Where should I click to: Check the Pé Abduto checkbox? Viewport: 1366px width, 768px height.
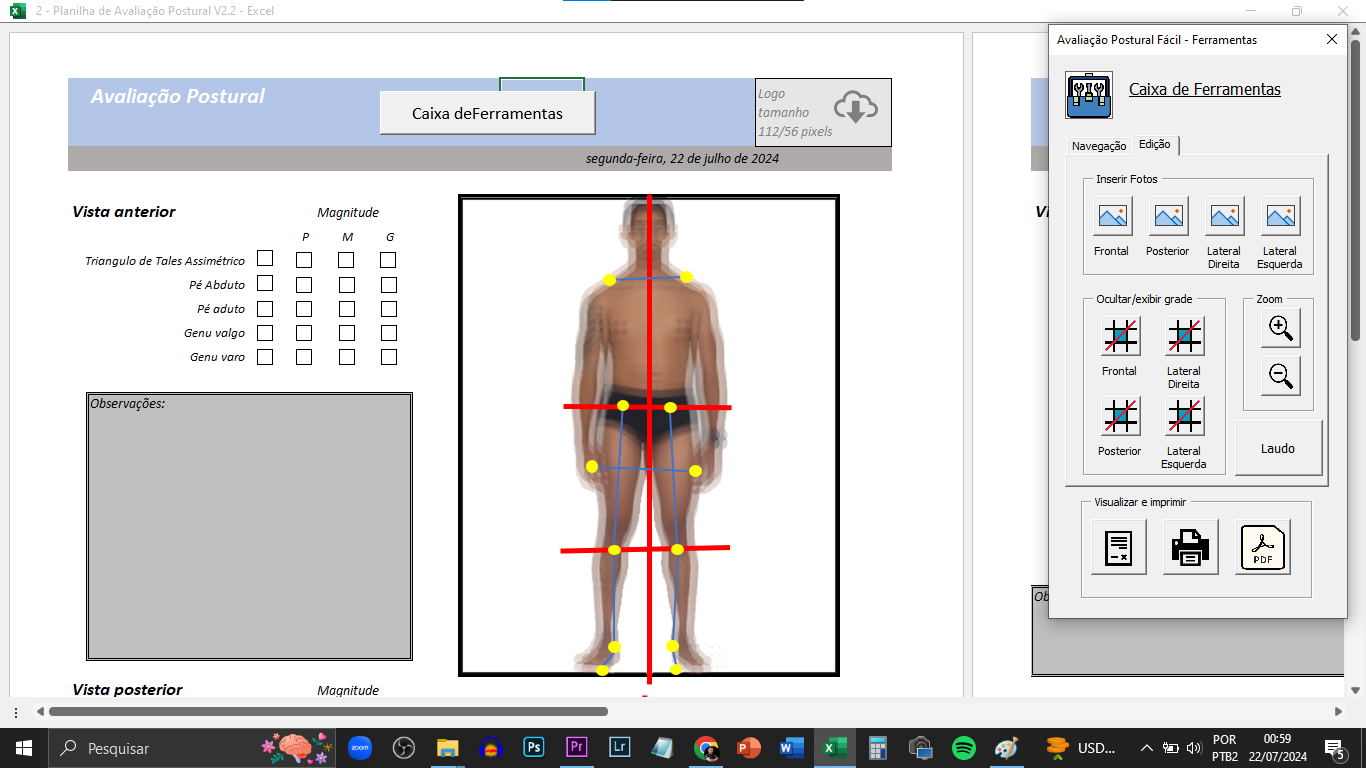(x=265, y=284)
